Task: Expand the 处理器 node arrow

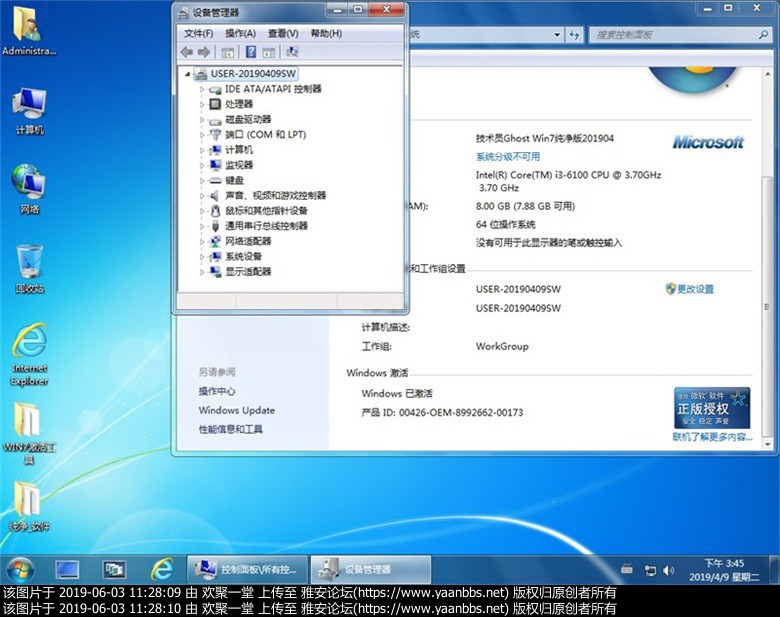Action: (202, 104)
